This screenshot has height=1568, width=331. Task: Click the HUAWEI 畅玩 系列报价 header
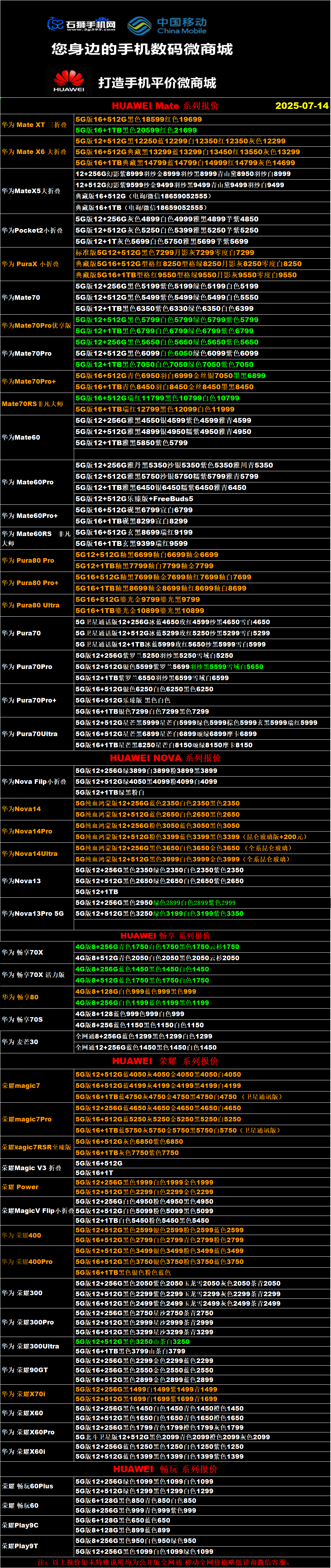[165, 1469]
